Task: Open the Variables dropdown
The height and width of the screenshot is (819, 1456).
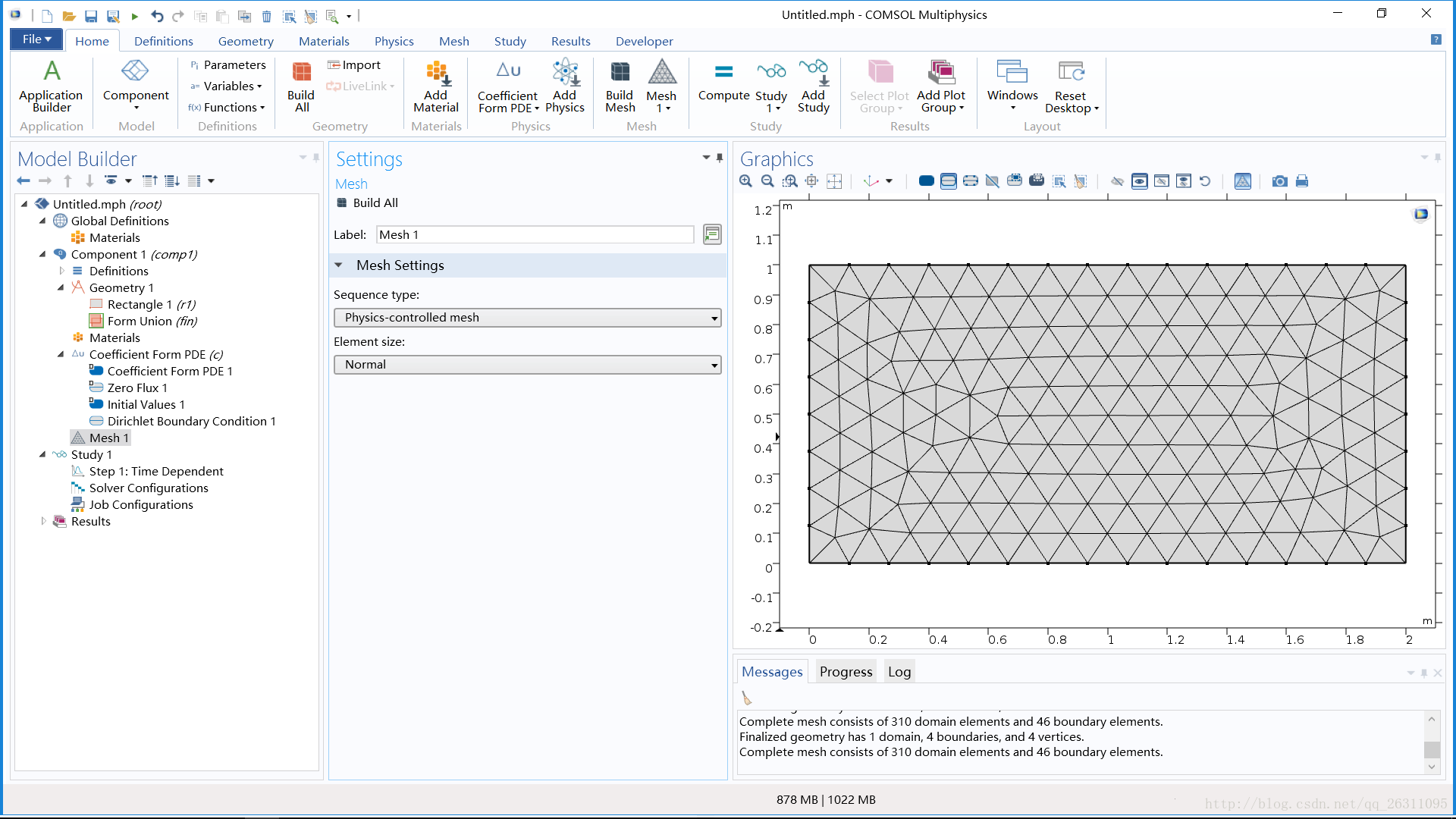Action: click(226, 86)
